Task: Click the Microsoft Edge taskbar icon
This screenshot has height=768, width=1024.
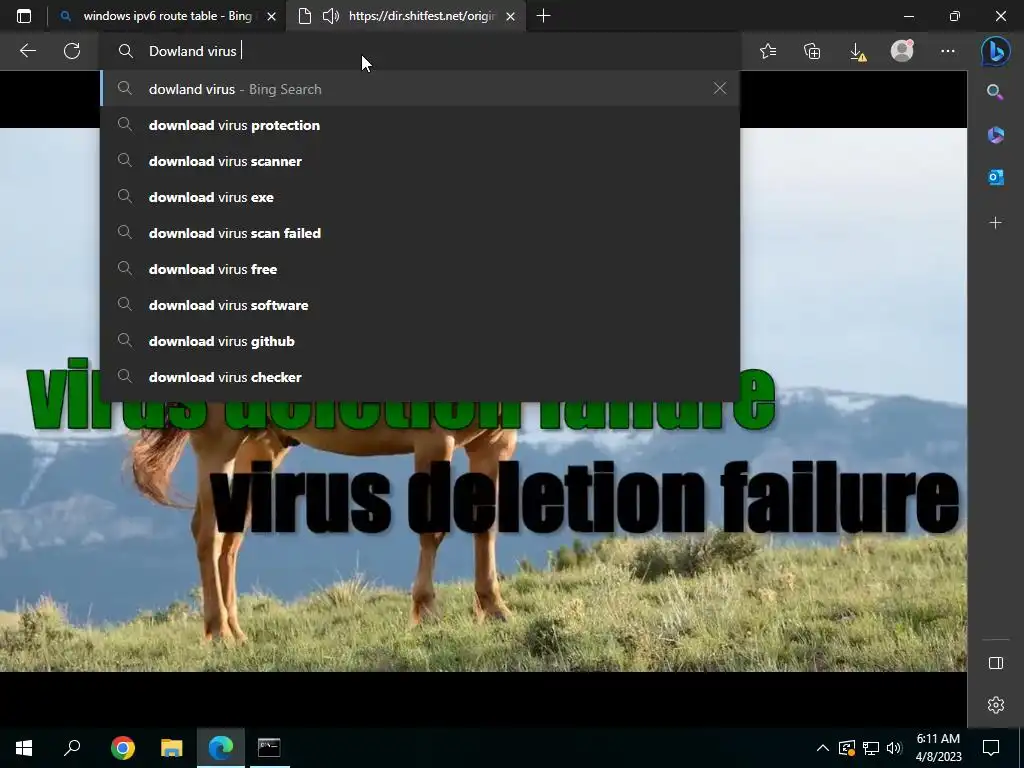Action: click(x=220, y=747)
